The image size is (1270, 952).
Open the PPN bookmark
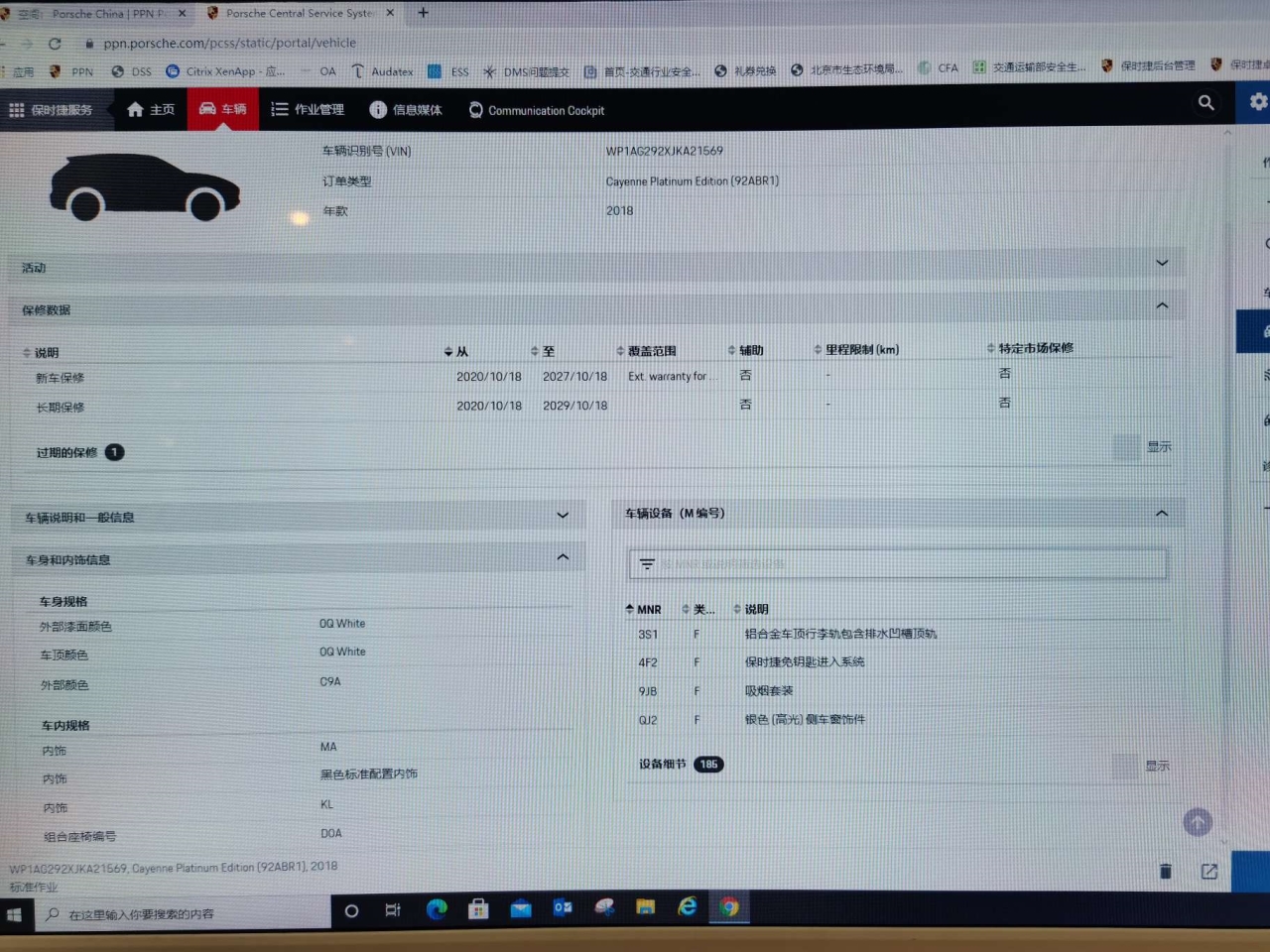point(71,71)
